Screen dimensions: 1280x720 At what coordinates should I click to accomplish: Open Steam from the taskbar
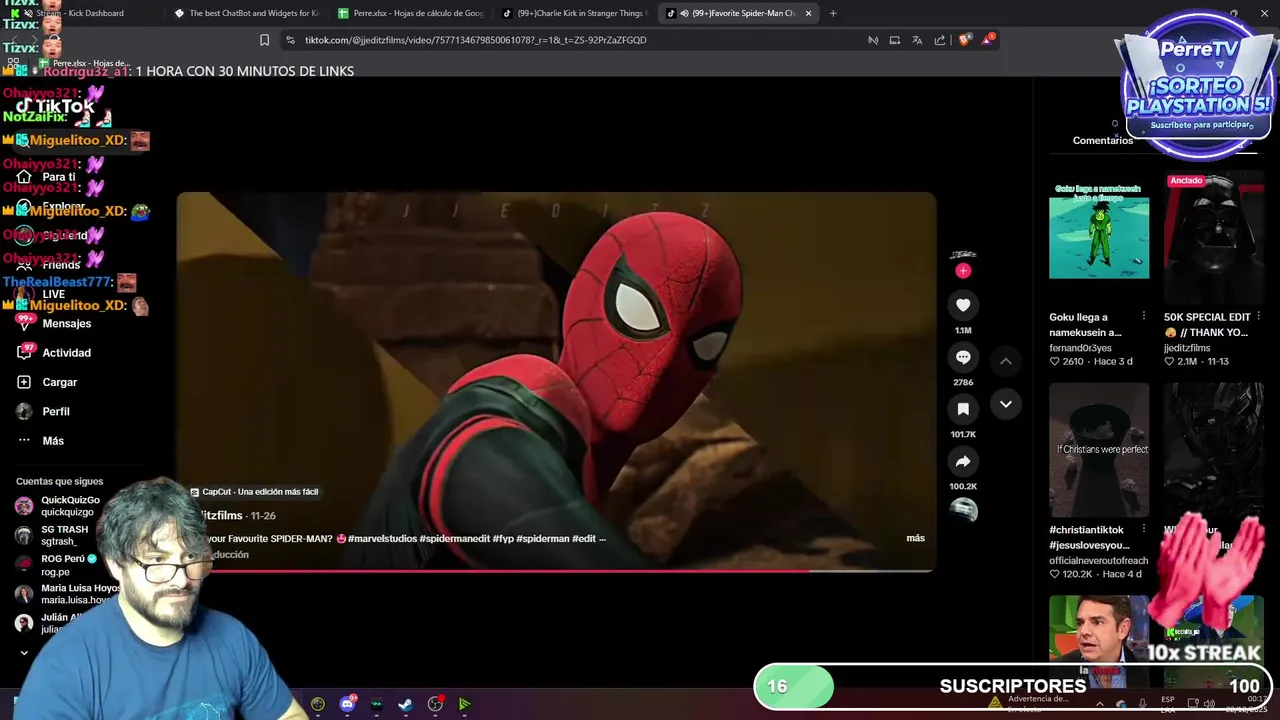pos(405,704)
